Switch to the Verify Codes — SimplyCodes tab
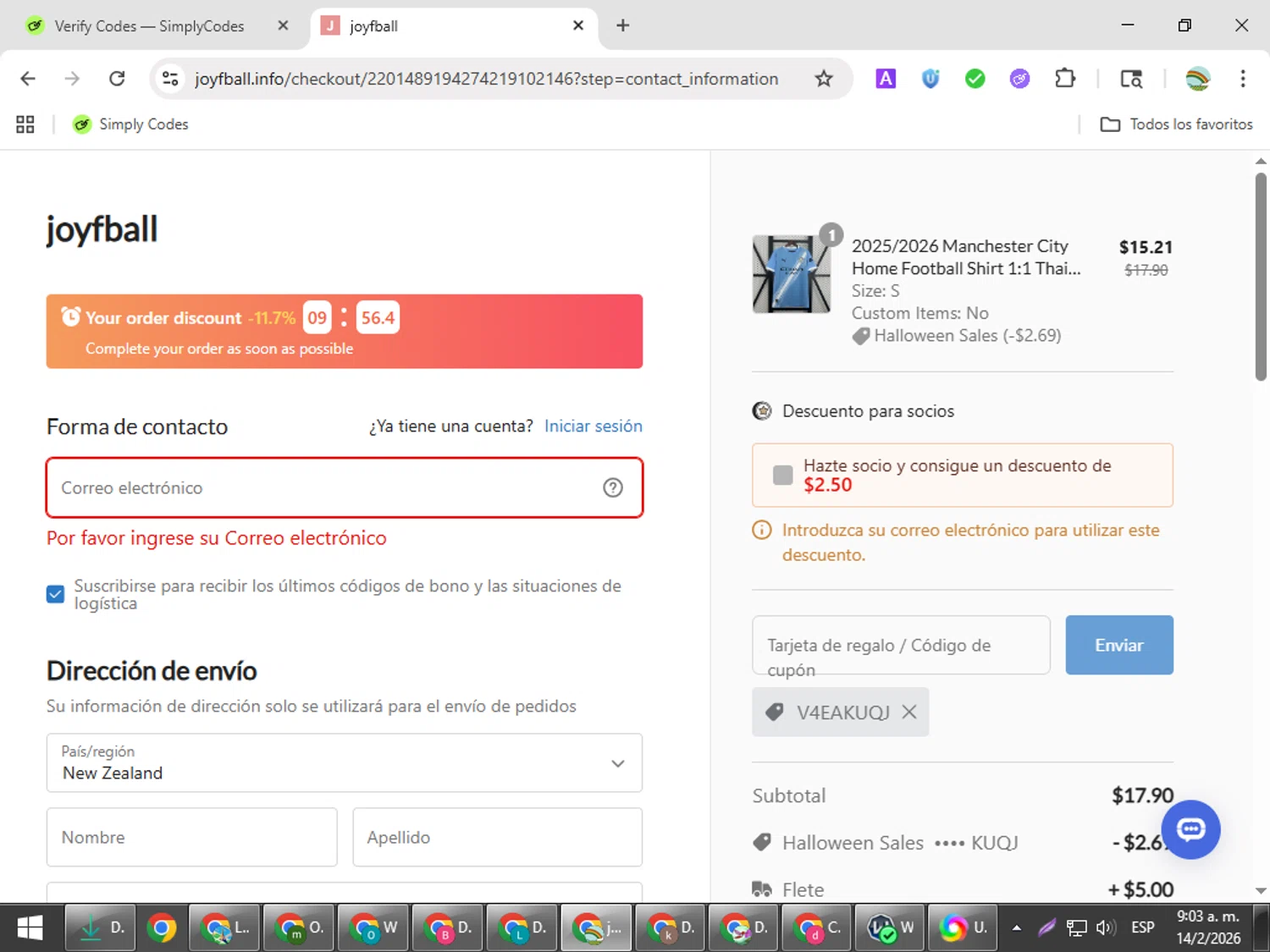Screen dimensions: 1270x952 pyautogui.click(x=149, y=26)
